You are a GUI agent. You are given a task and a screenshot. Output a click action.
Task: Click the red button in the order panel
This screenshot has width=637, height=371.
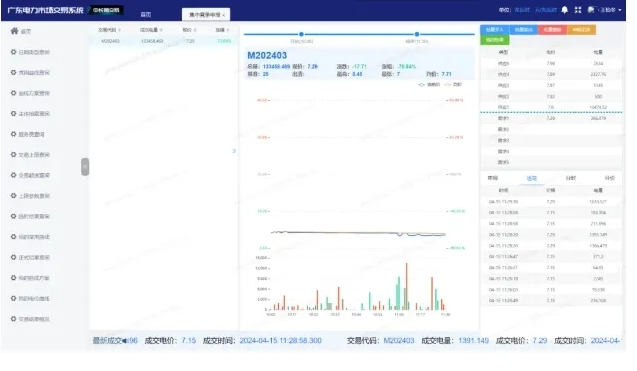point(552,30)
